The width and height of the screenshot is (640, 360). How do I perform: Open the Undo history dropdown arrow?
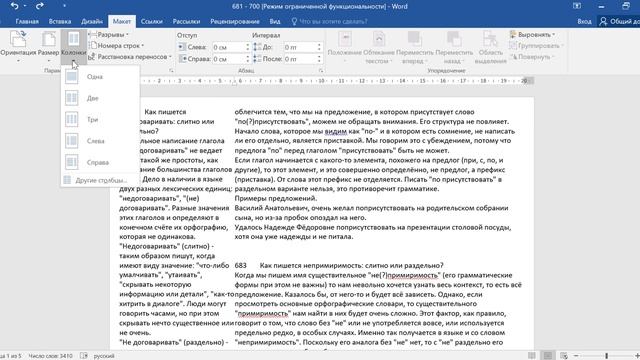coord(25,6)
